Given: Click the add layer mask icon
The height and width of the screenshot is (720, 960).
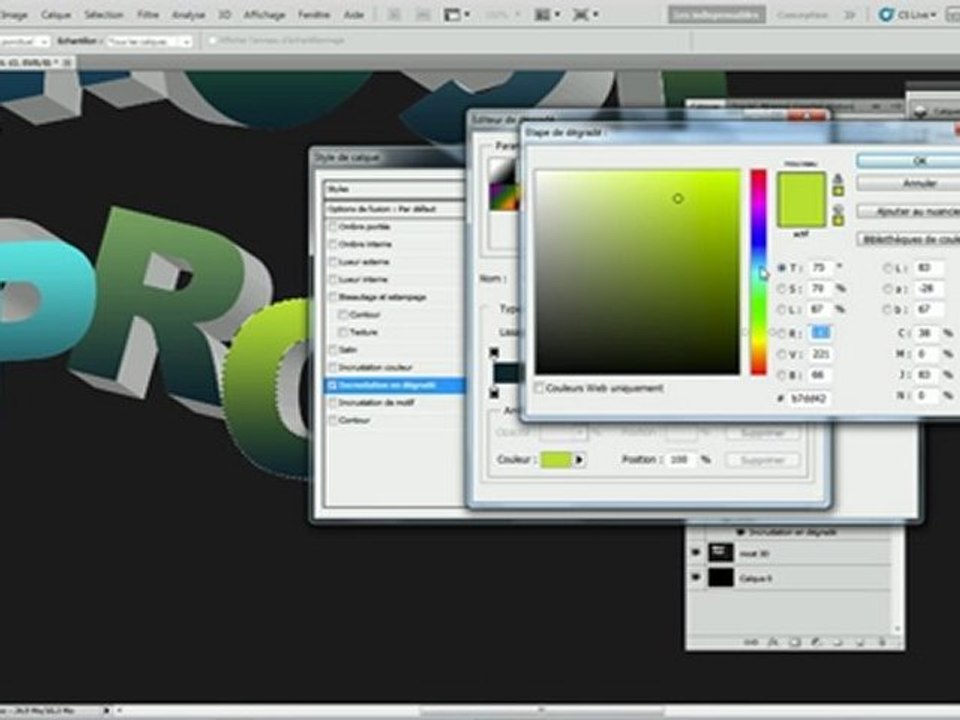Looking at the screenshot, I should coord(795,642).
